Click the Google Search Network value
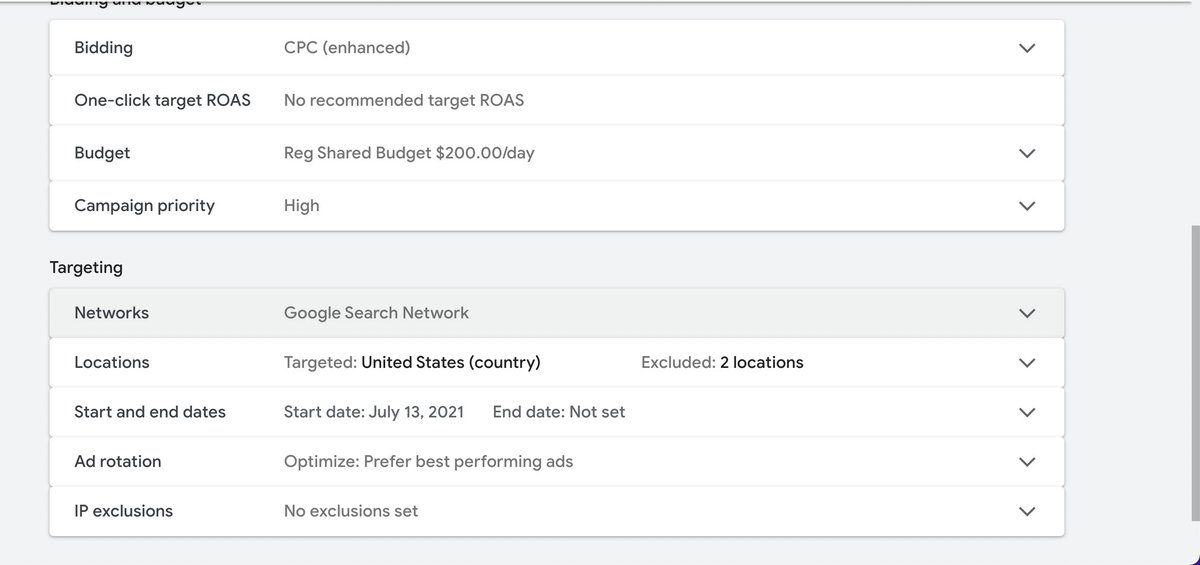Screen dimensions: 1200x565 pyautogui.click(x=376, y=313)
